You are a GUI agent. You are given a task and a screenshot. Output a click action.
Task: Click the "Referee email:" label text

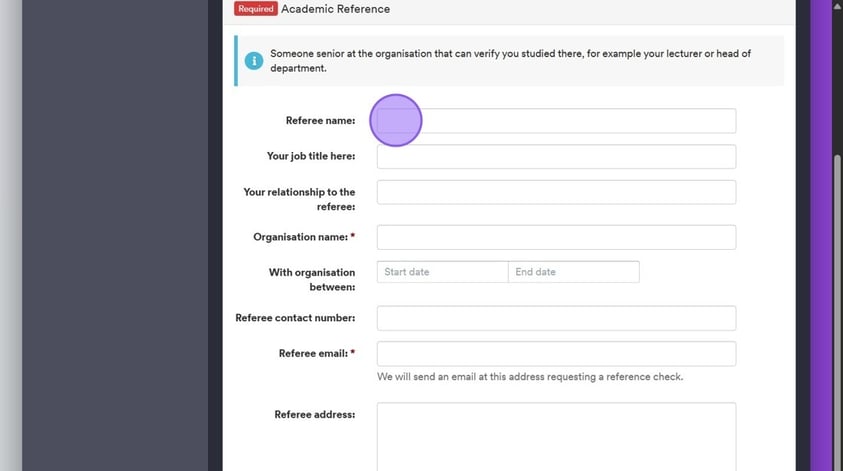click(312, 353)
